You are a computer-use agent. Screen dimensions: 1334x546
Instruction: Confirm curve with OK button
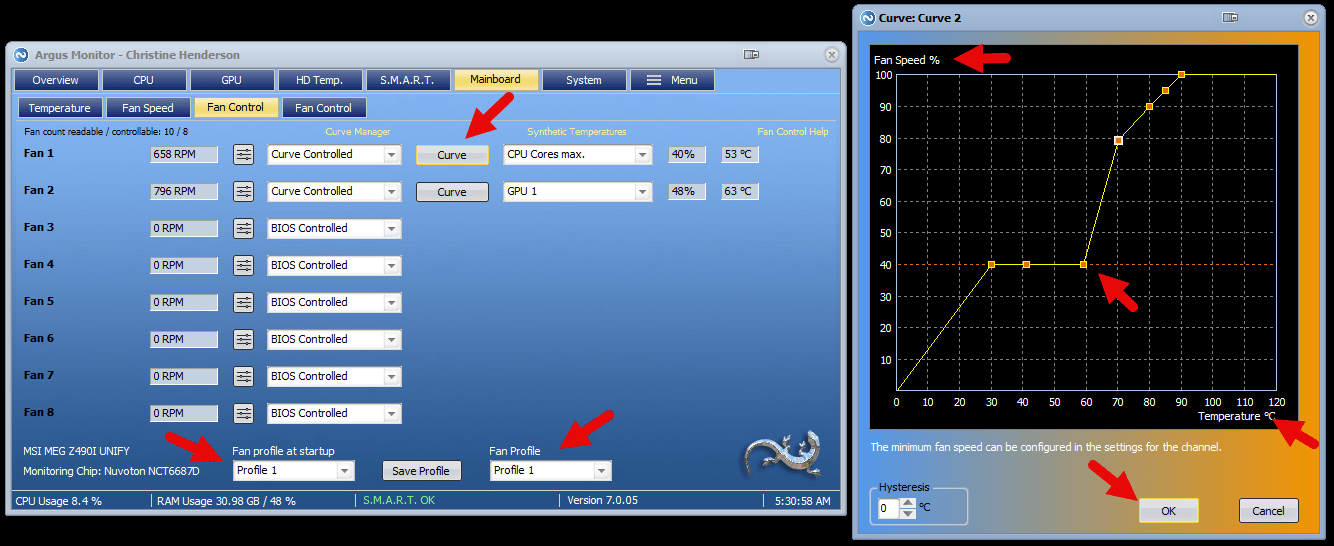pos(1169,510)
